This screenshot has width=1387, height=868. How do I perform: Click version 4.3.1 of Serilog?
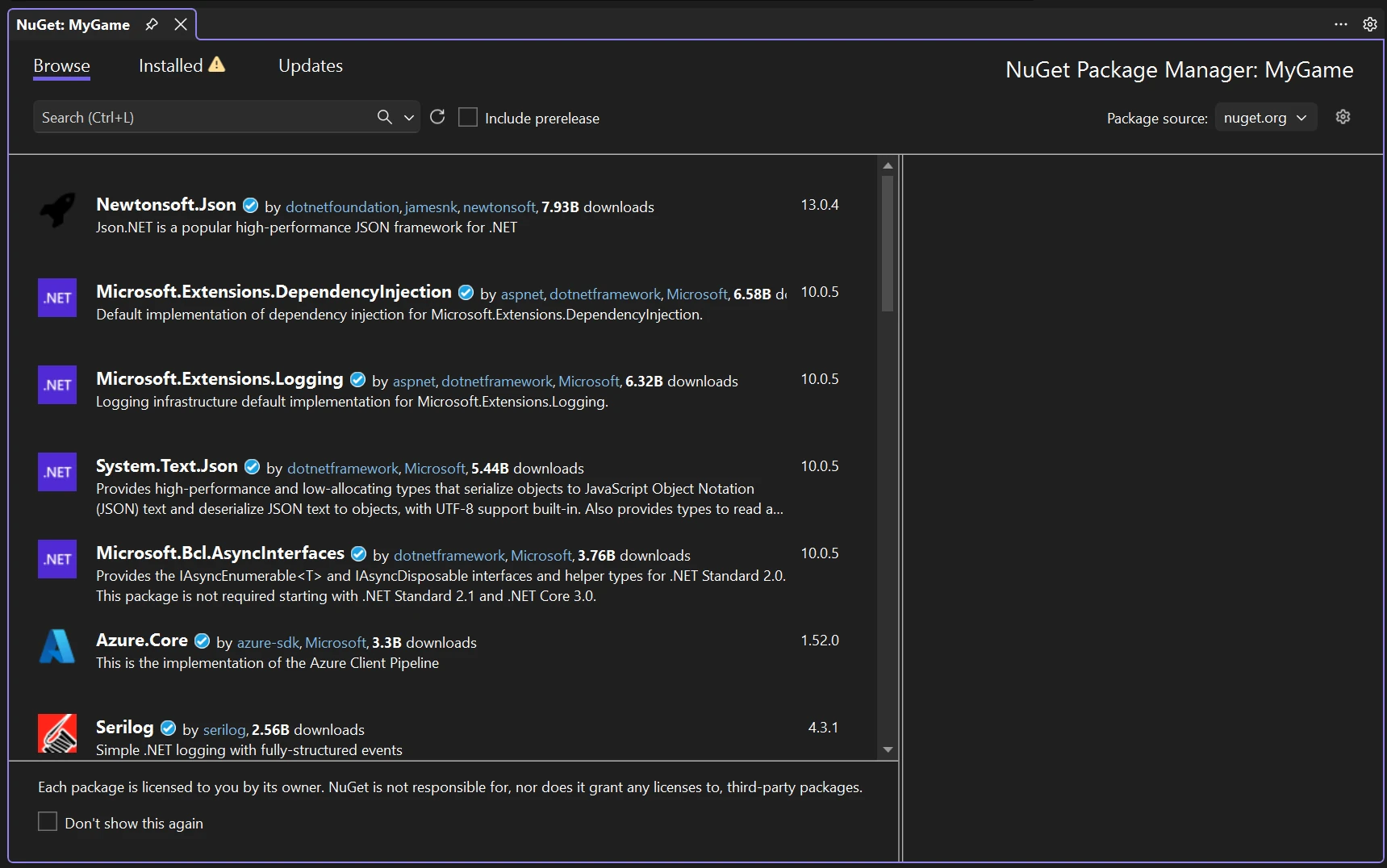pyautogui.click(x=823, y=728)
